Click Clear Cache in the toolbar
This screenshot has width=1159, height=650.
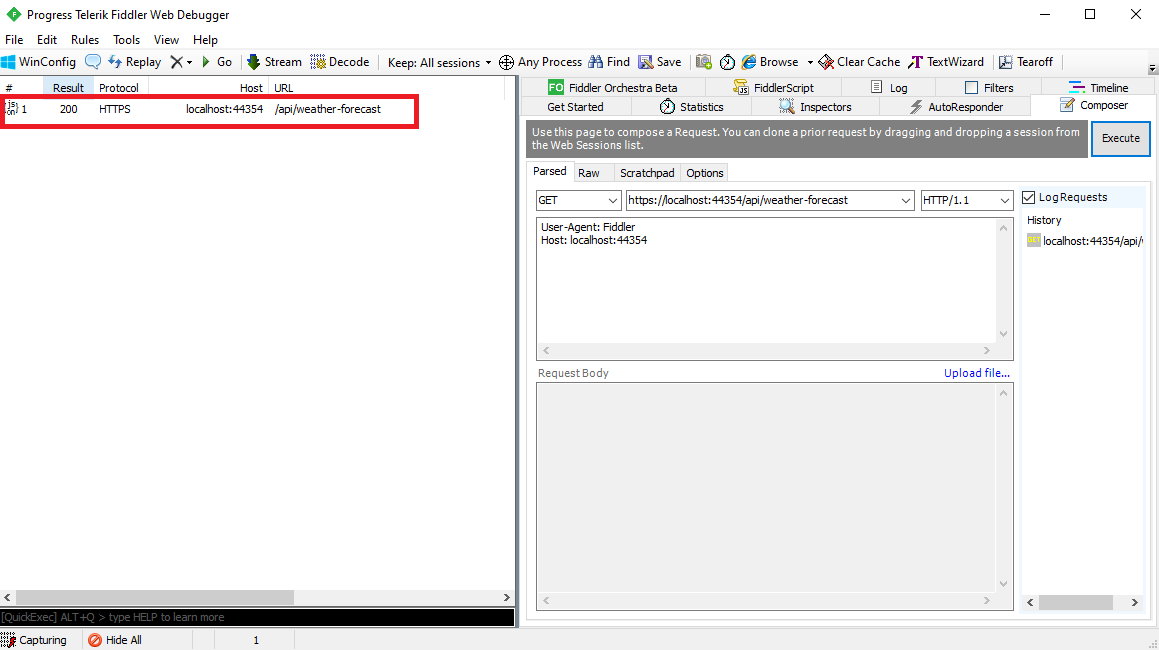point(859,62)
